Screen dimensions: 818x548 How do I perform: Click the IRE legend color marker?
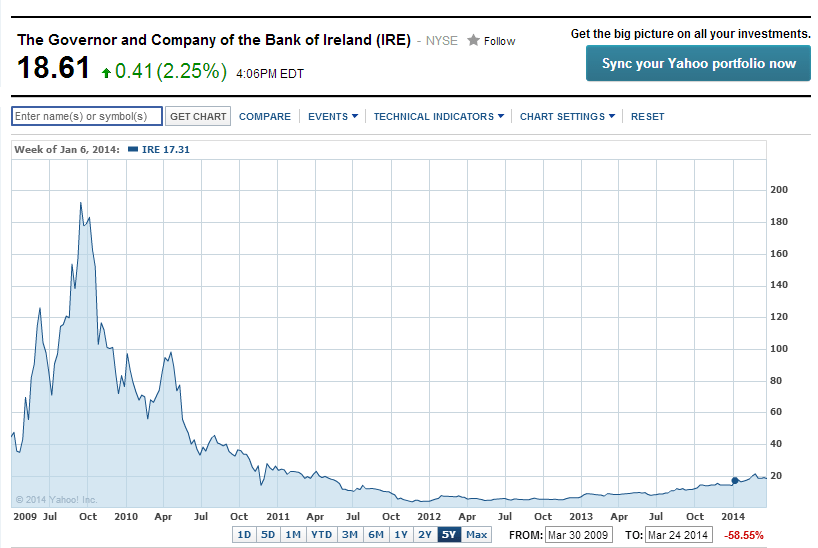tap(133, 149)
